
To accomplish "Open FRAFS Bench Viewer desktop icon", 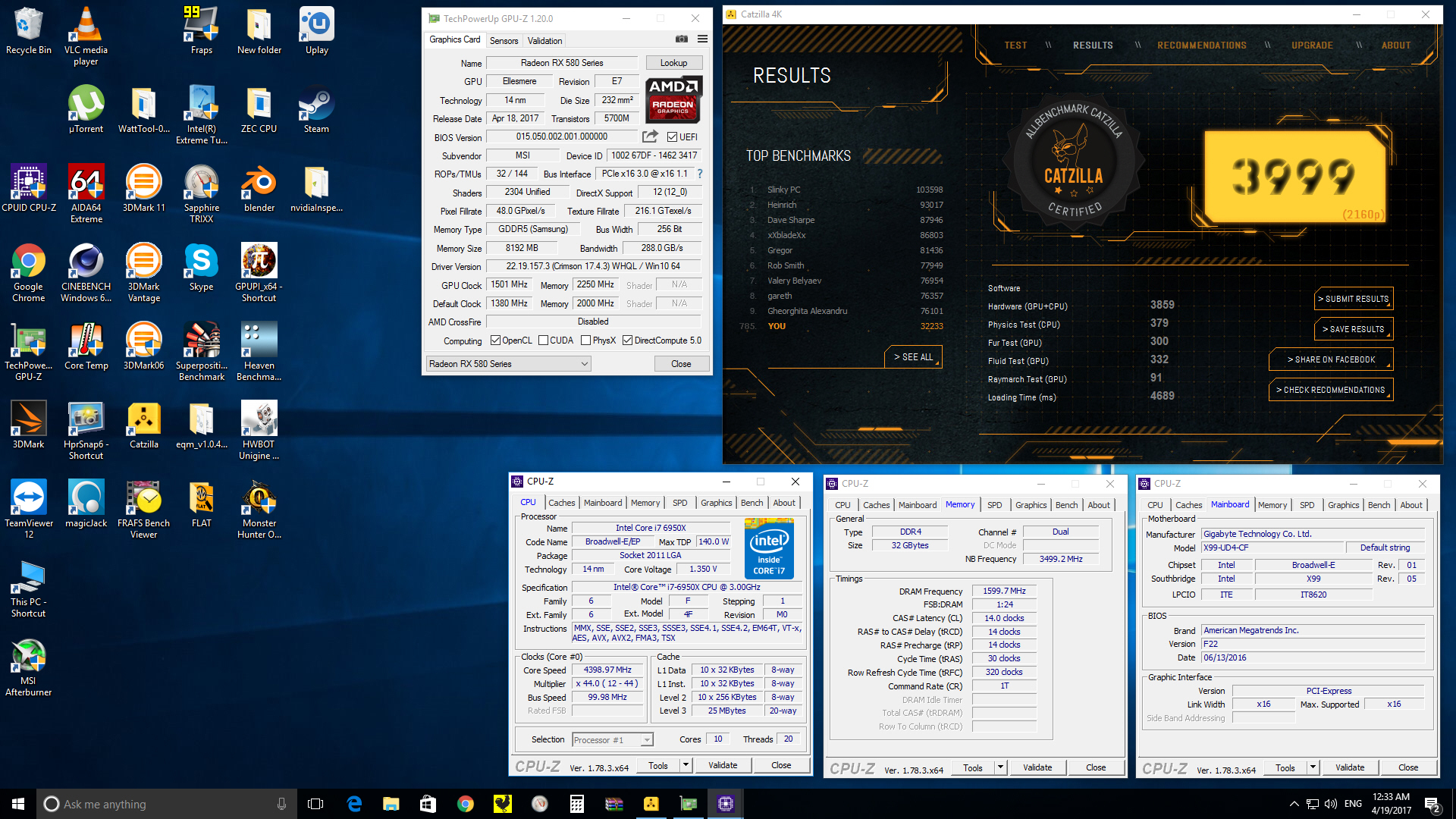I will coord(144,510).
